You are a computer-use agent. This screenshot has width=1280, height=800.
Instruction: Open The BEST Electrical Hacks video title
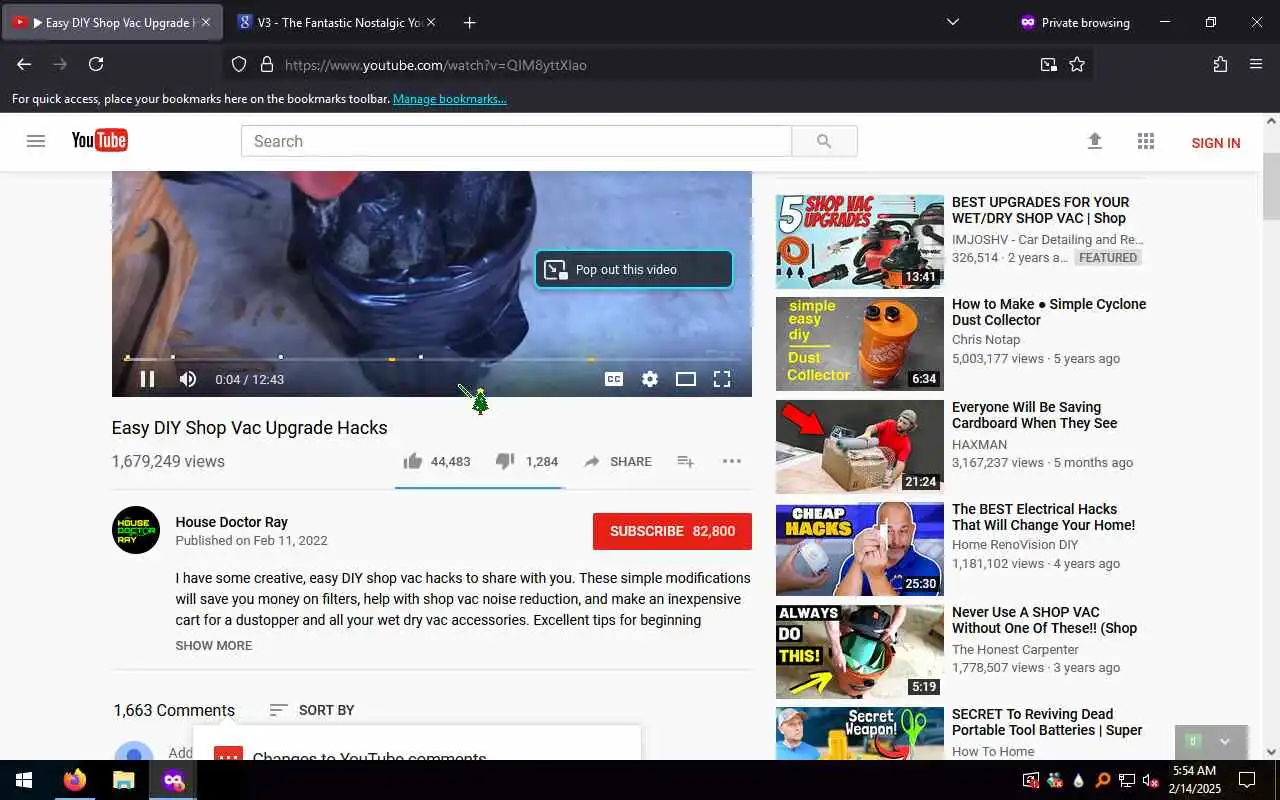1043,517
